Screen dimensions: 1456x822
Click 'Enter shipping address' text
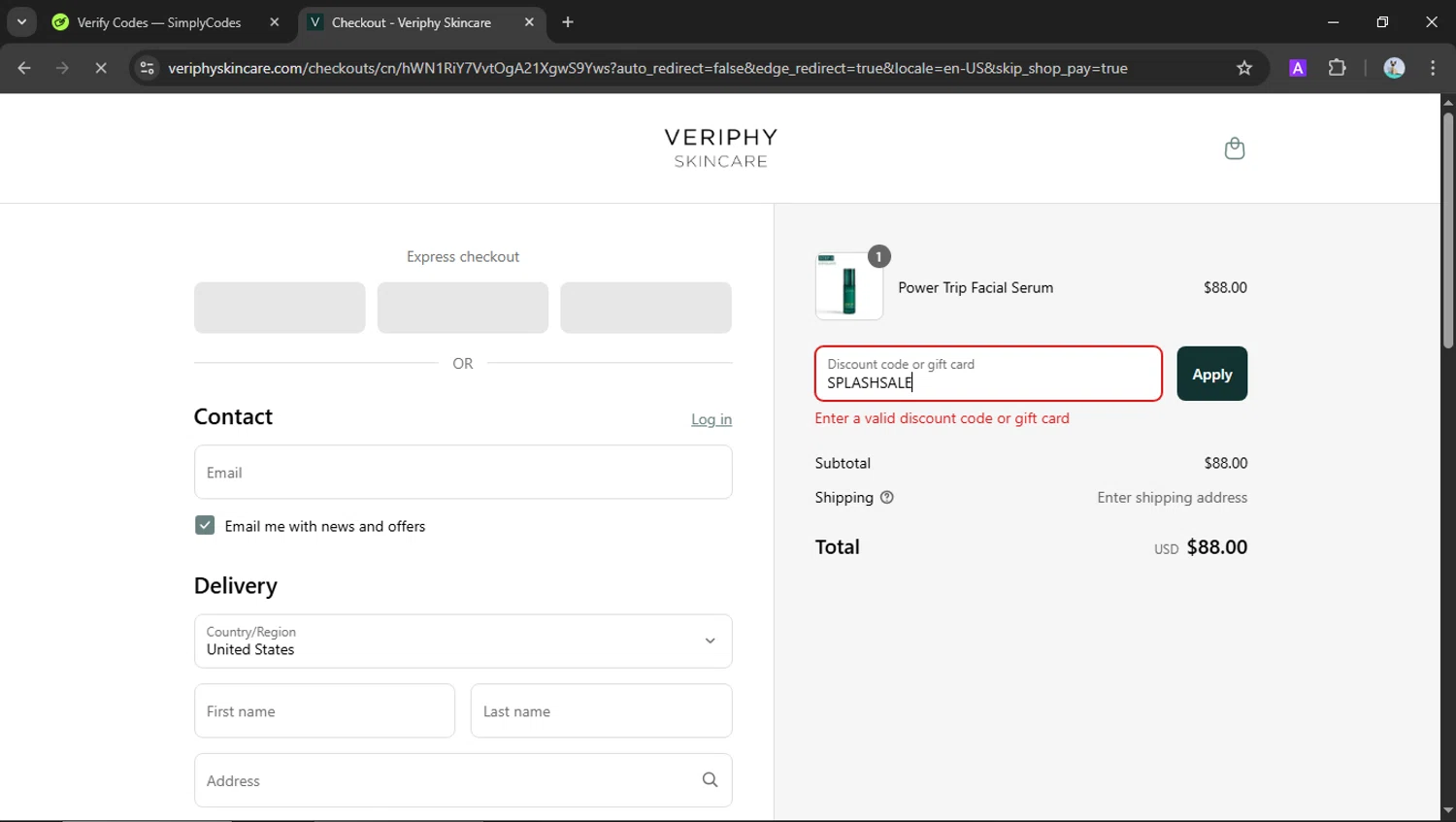[1172, 497]
